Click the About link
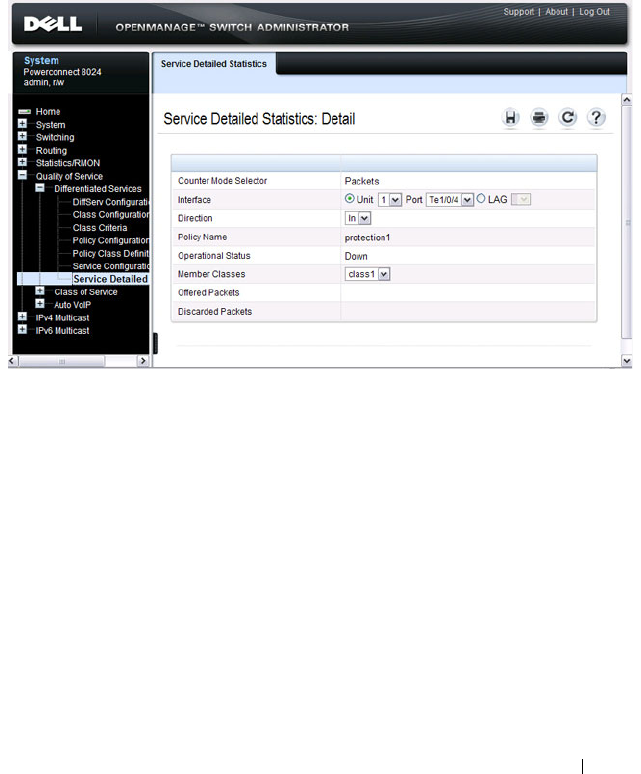 tap(557, 12)
